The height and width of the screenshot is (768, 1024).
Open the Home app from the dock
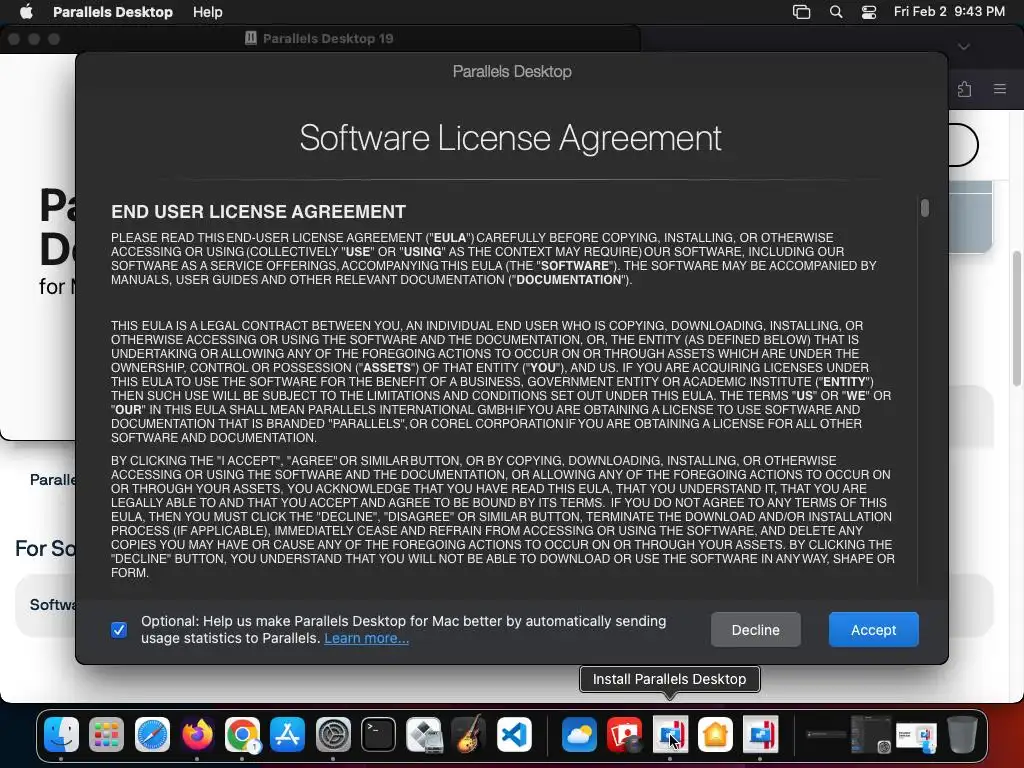[715, 735]
